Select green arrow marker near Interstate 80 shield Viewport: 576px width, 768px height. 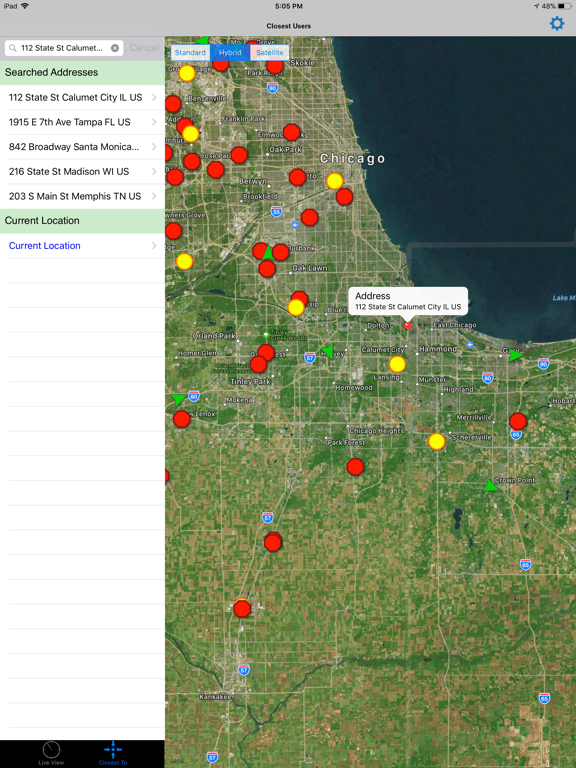coord(178,399)
